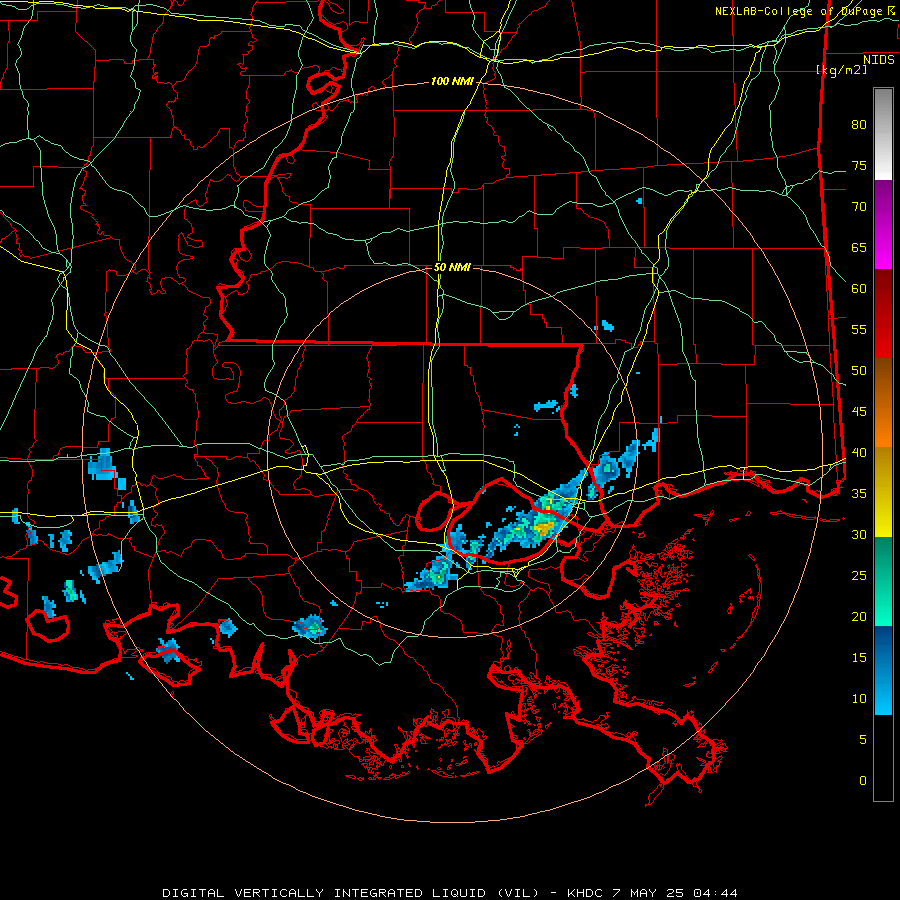
Task: Select the 0 value on the scale
Action: tap(863, 781)
